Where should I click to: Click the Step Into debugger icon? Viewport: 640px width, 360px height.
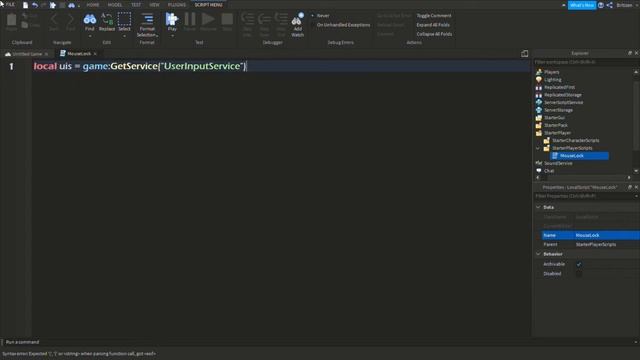pos(247,19)
